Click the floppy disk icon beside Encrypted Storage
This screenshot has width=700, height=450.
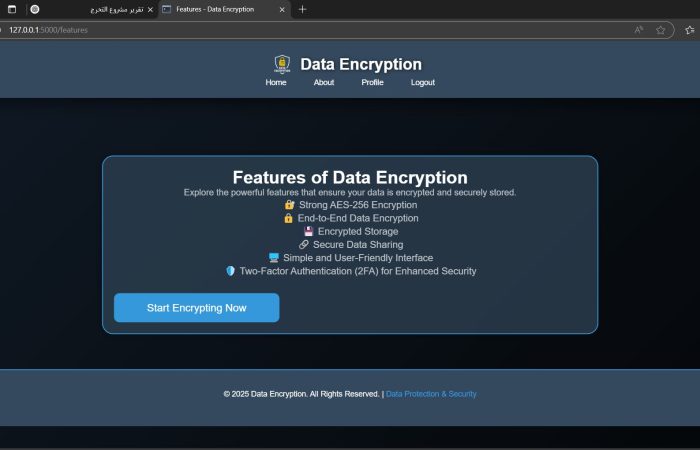tap(309, 231)
